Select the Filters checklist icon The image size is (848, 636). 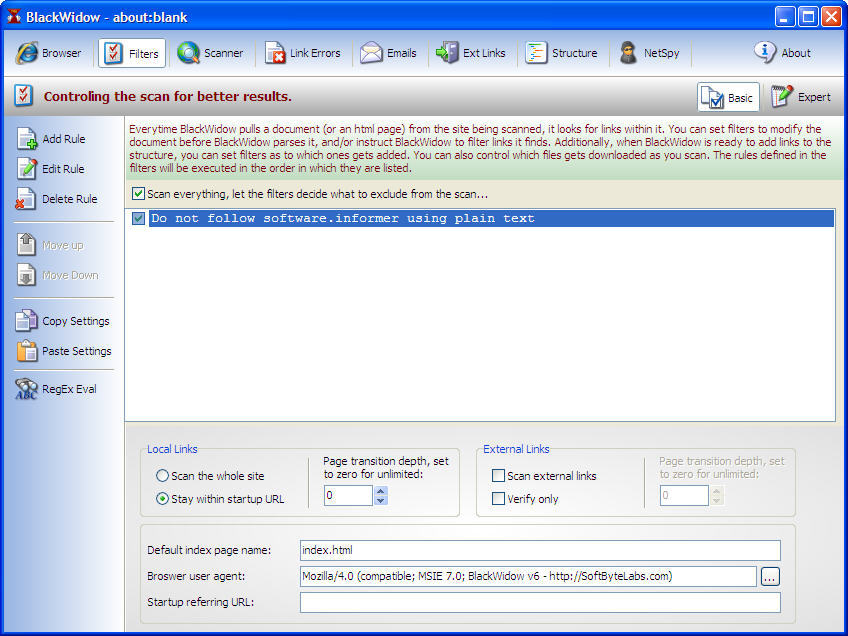(113, 53)
